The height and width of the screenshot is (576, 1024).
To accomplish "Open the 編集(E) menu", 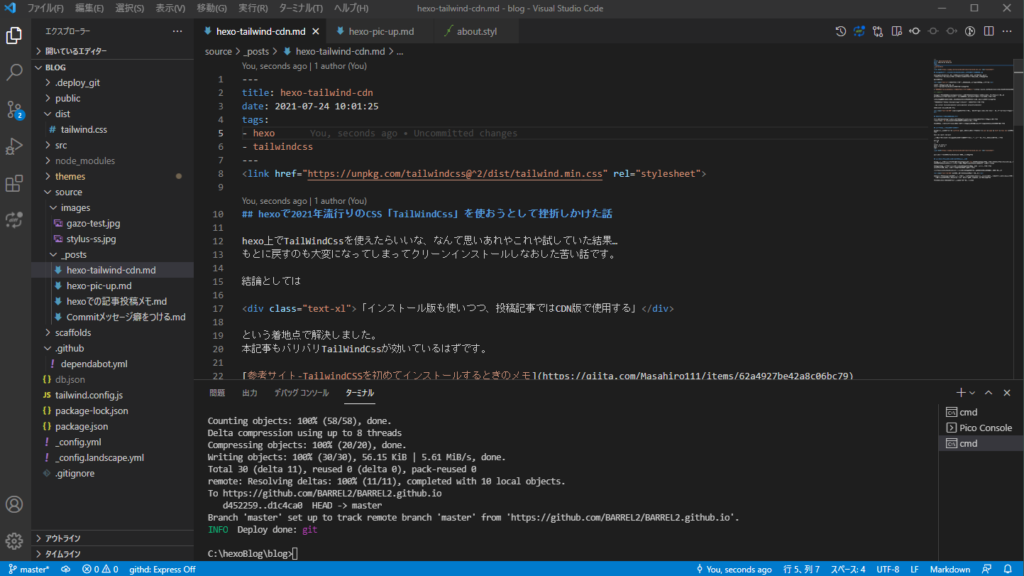I will point(89,8).
